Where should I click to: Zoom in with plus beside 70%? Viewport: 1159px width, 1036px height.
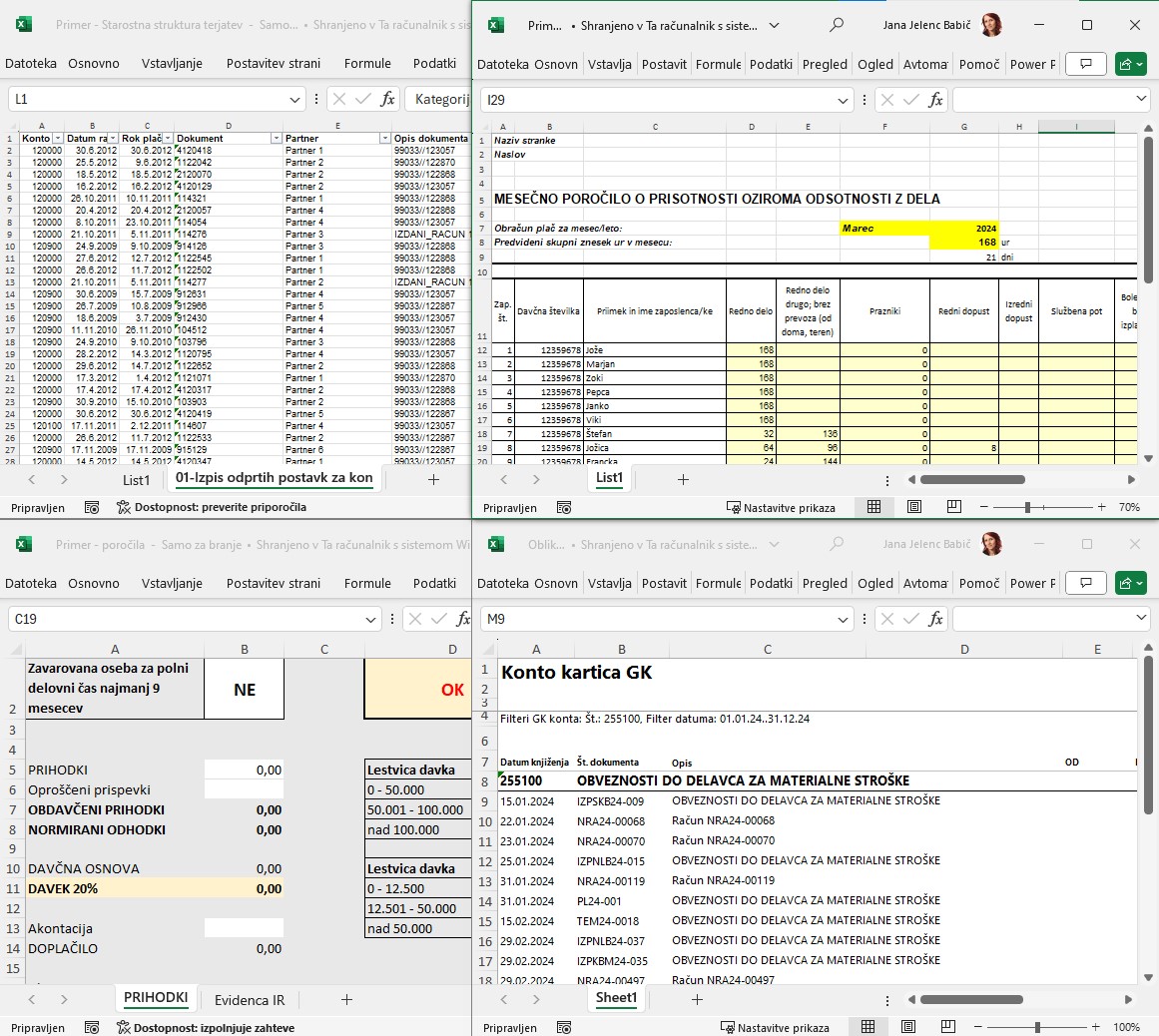1101,507
